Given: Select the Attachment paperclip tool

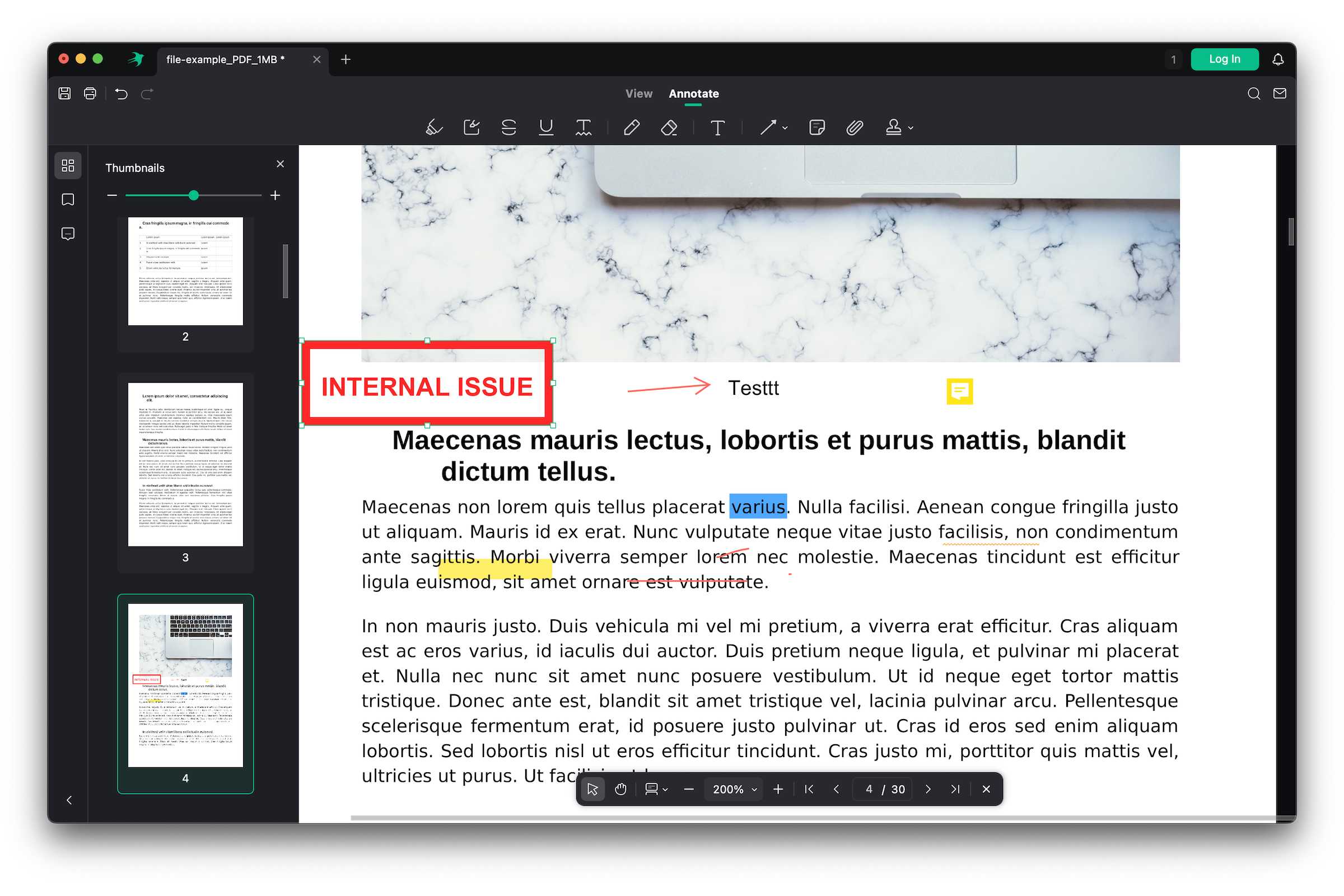Looking at the screenshot, I should [855, 128].
